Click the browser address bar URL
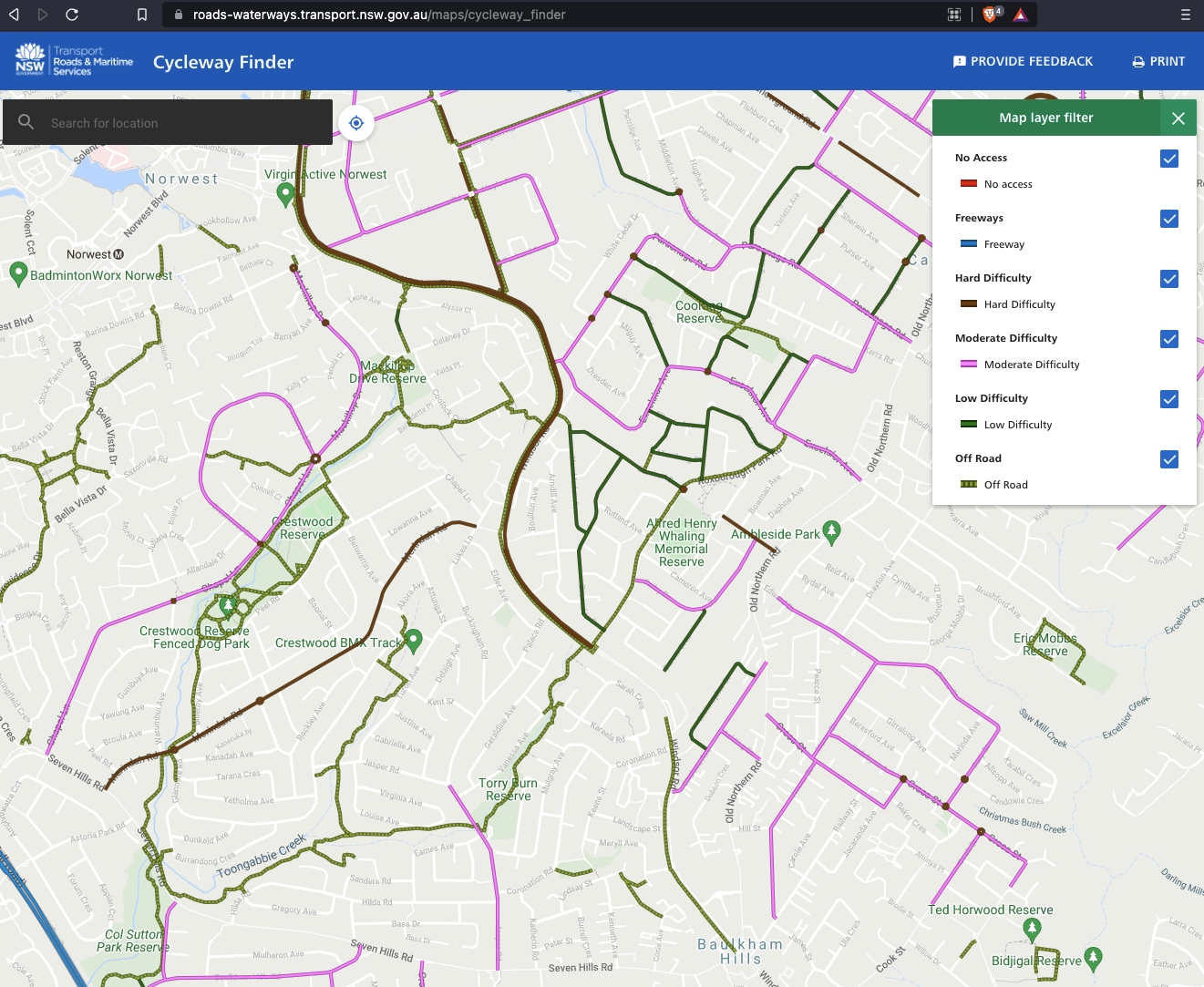 378,15
